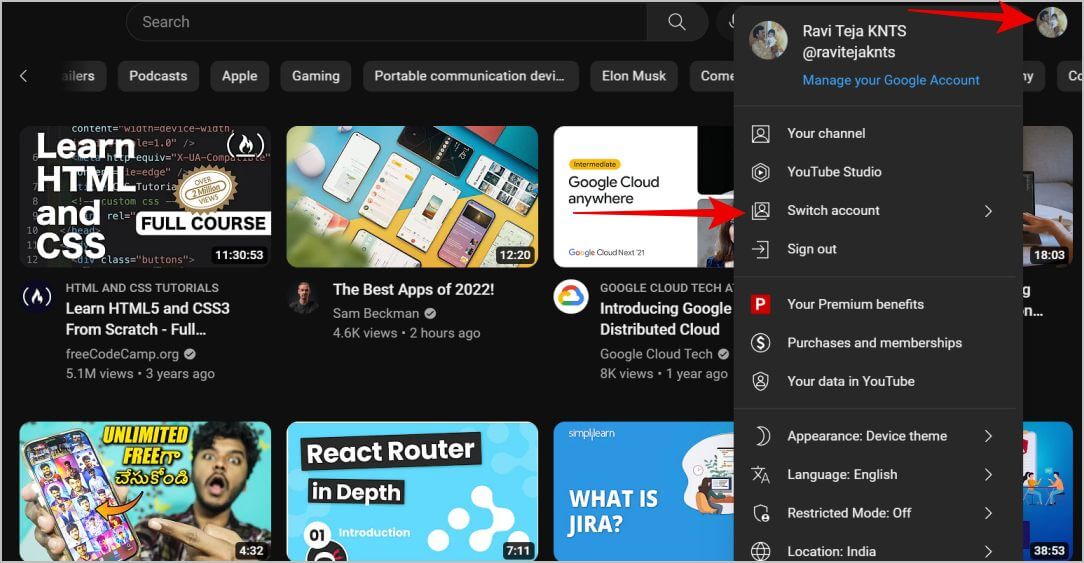The height and width of the screenshot is (563, 1084).
Task: Select the Portable communication devices chip
Action: pyautogui.click(x=469, y=76)
